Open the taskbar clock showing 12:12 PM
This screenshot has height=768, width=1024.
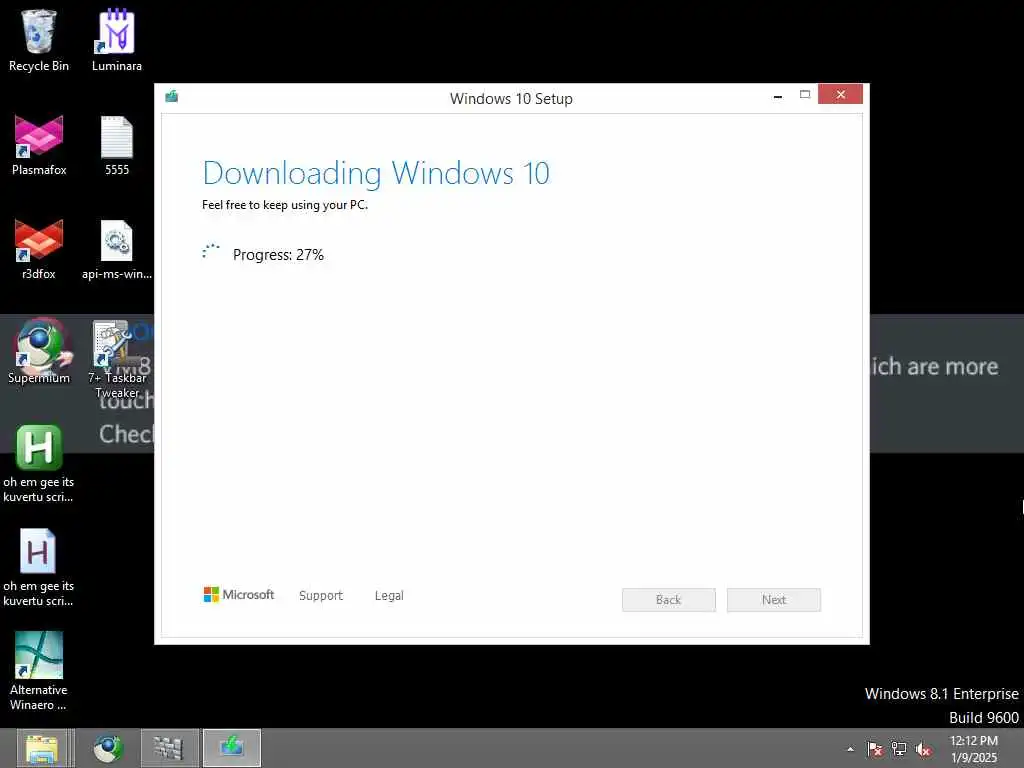(x=974, y=749)
